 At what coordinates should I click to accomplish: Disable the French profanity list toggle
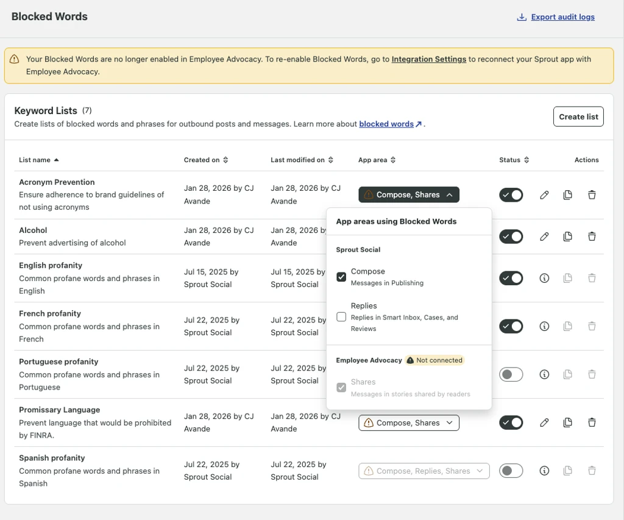(x=511, y=326)
